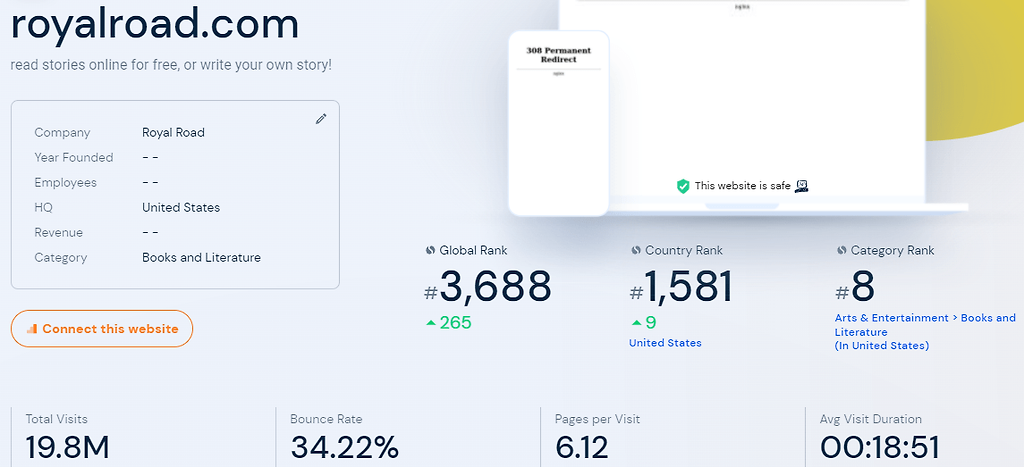The height and width of the screenshot is (467, 1024).
Task: Click the Country Rank info icon
Action: point(636,250)
